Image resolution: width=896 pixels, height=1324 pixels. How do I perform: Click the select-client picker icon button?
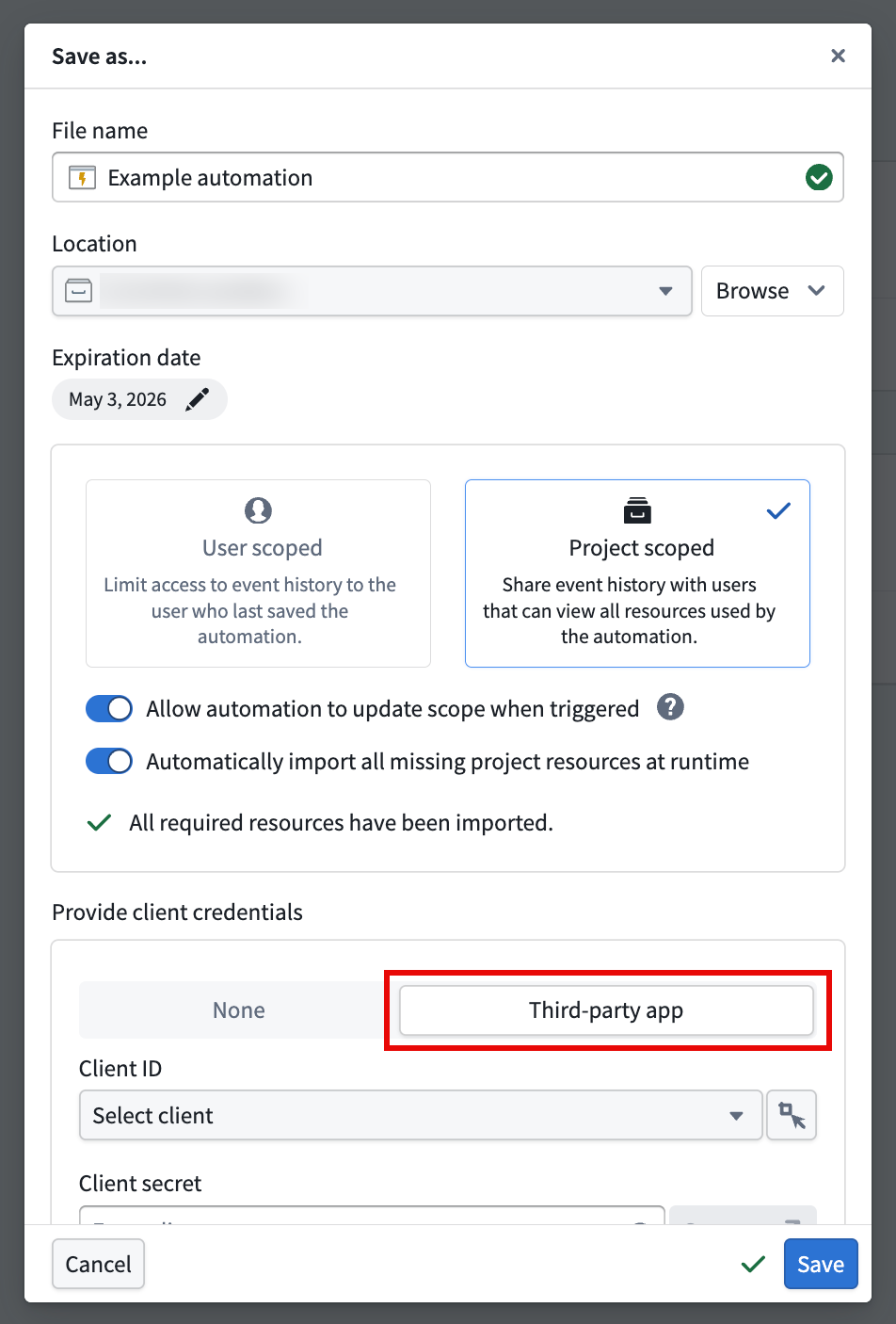pos(792,1115)
